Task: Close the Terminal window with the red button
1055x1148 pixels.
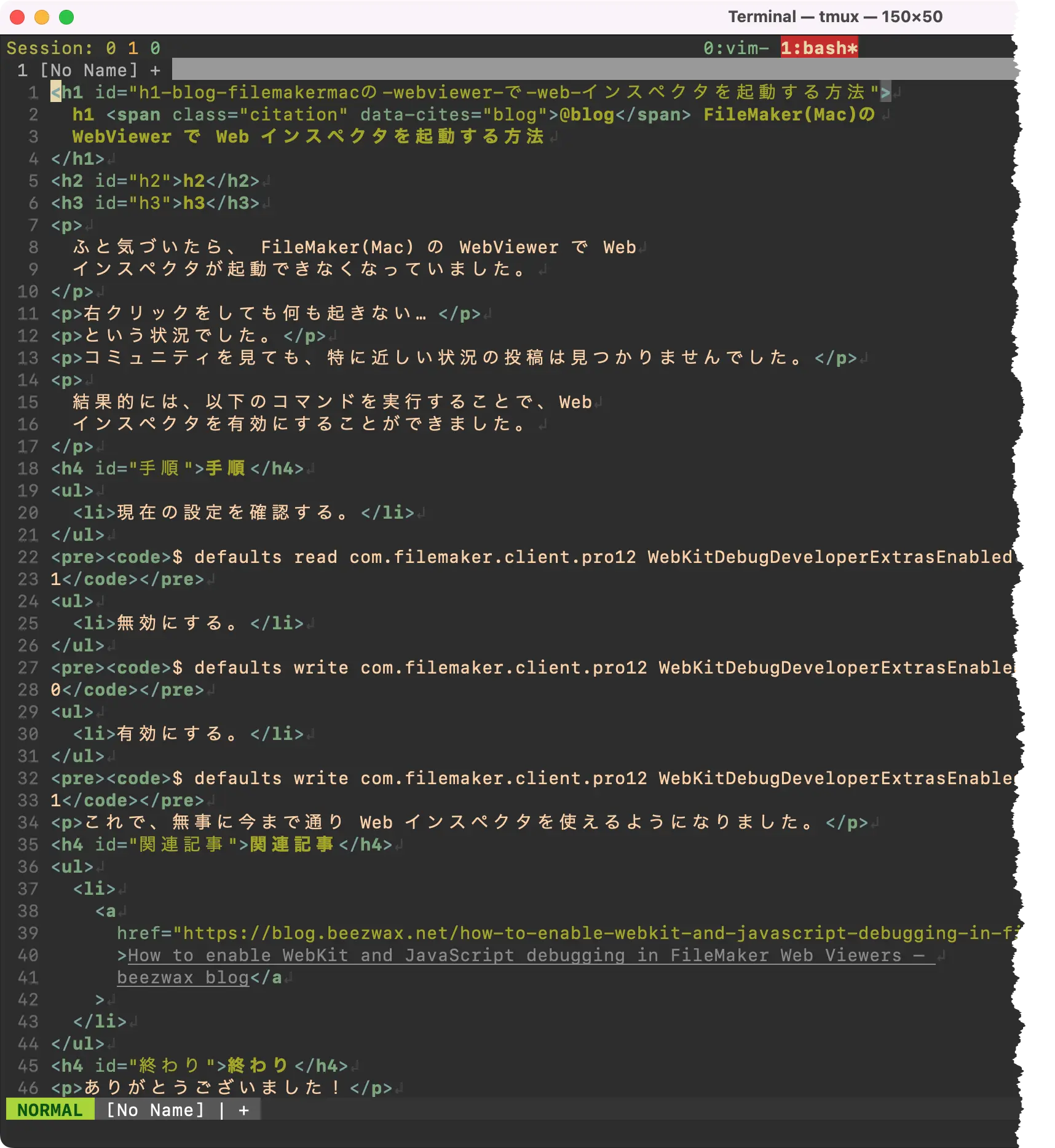Action: click(x=17, y=17)
